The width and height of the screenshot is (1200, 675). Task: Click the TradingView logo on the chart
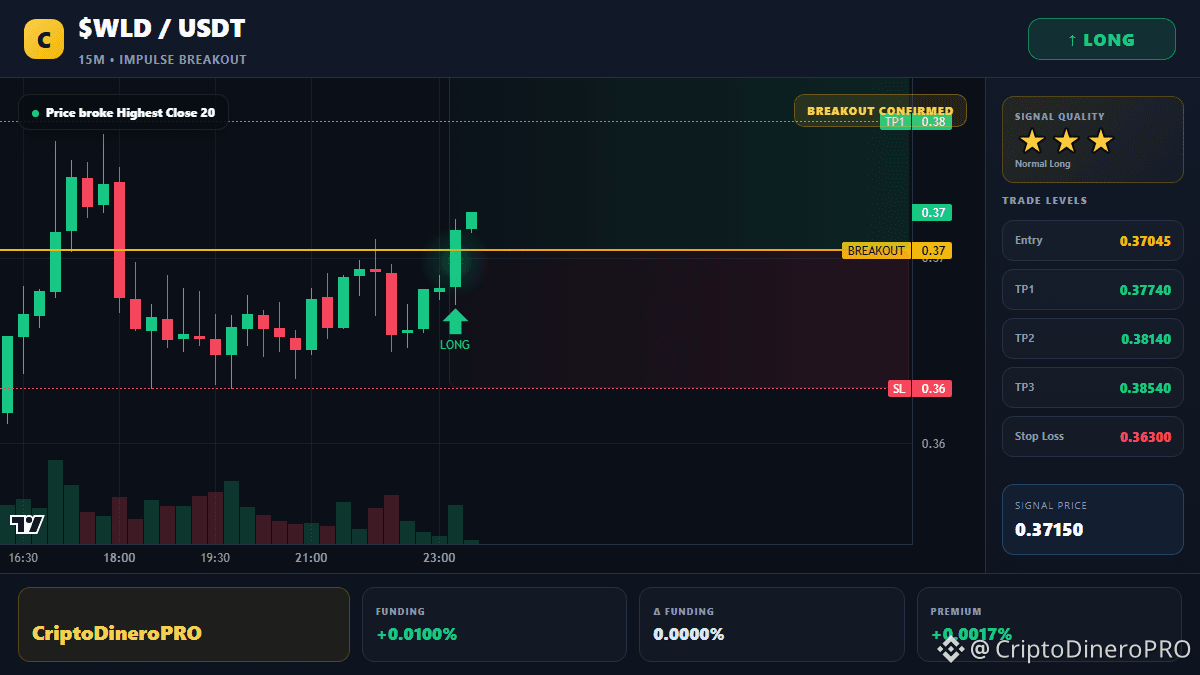point(27,524)
